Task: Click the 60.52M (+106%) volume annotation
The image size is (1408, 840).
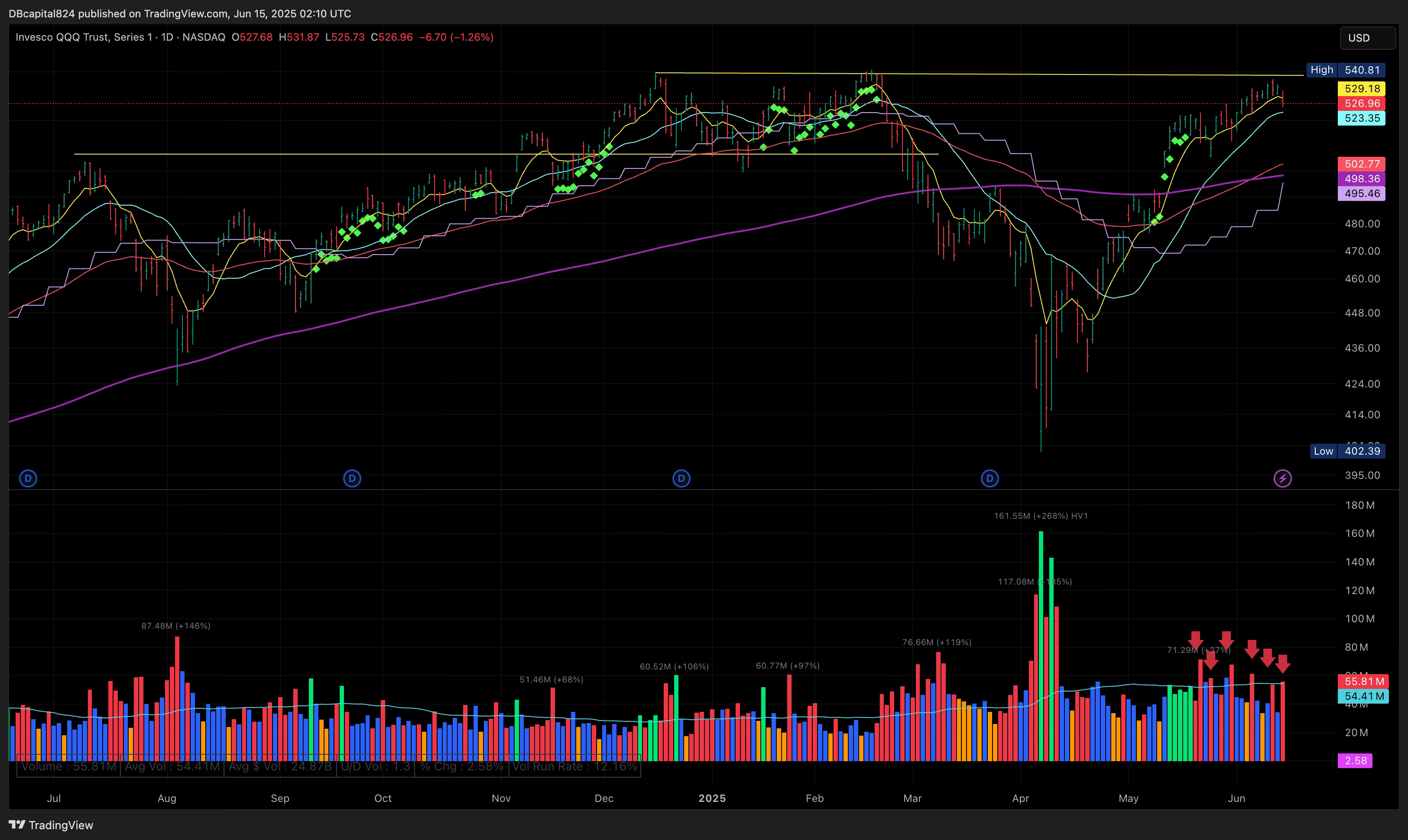Action: [675, 666]
